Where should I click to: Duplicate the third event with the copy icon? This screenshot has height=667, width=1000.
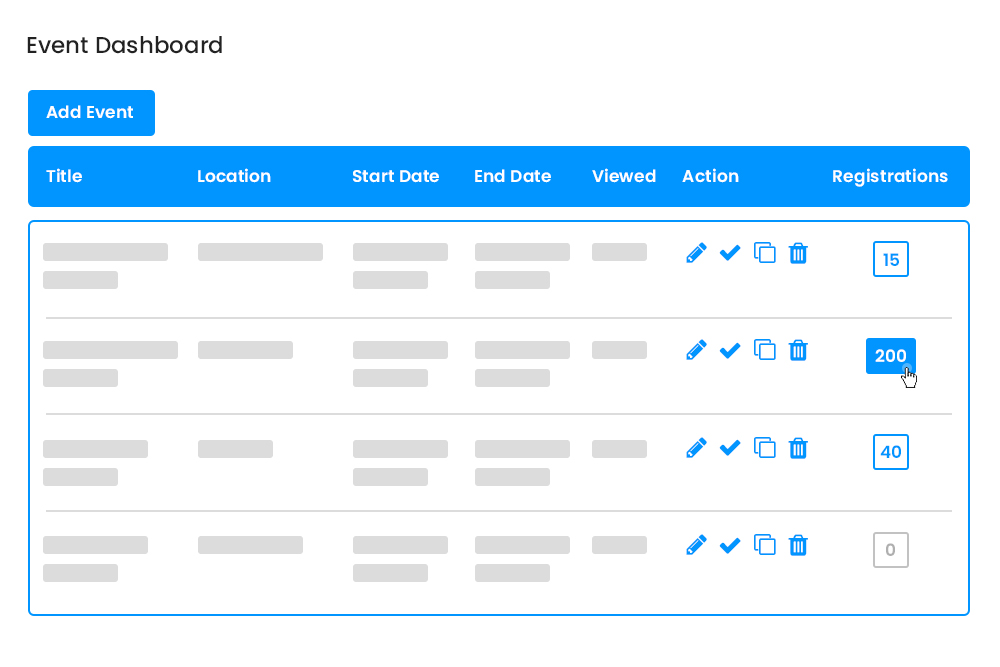click(765, 448)
